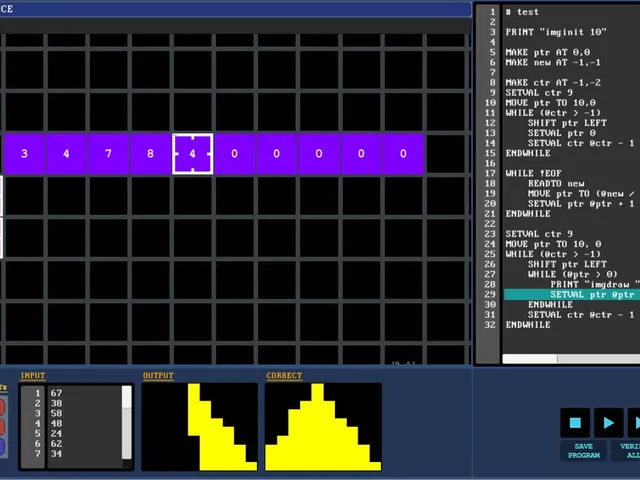Click the highlighted line 29 SETVAL ptr
This screenshot has height=480, width=640.
click(572, 295)
